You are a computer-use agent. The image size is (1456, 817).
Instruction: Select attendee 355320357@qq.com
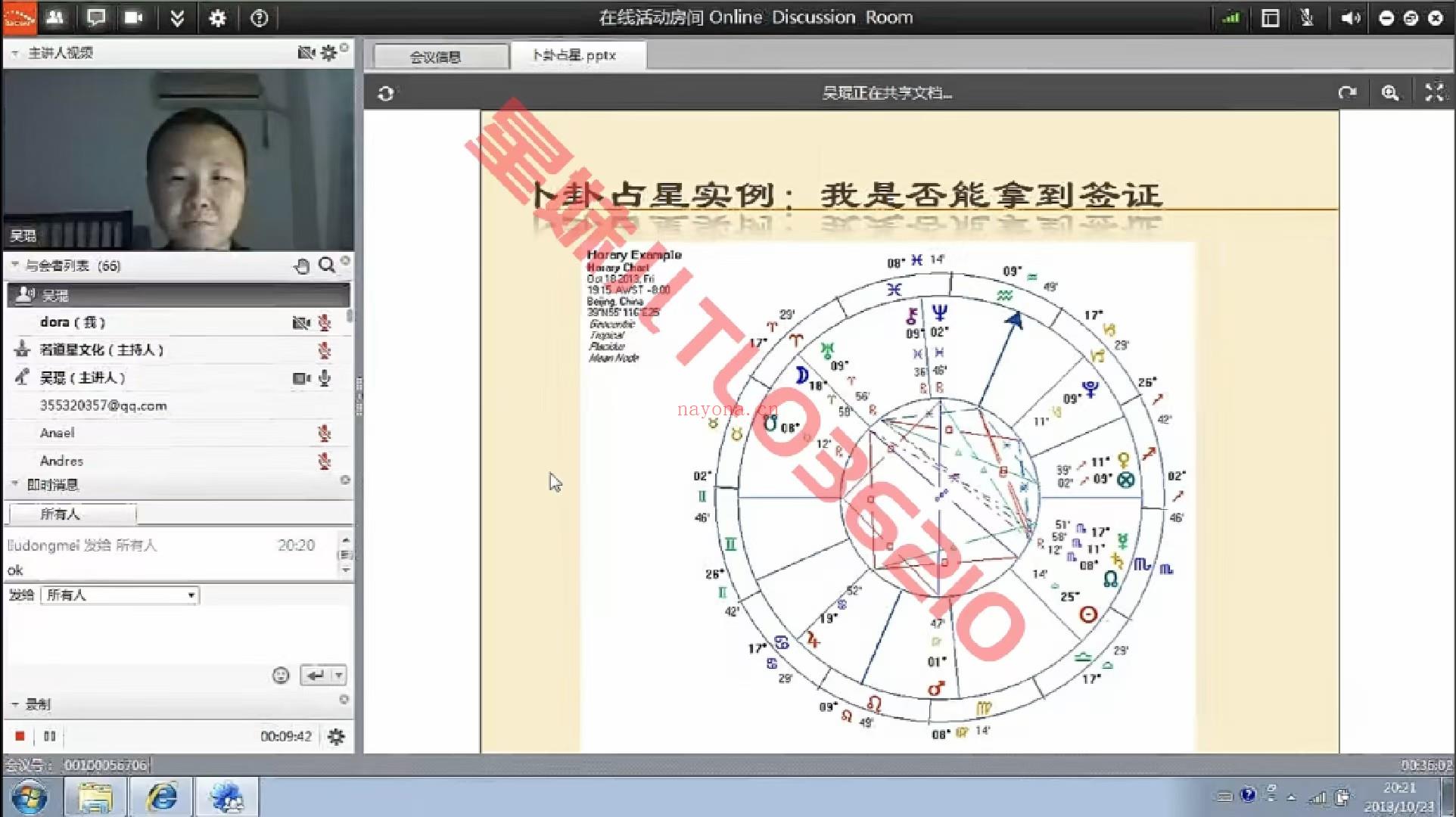point(103,405)
